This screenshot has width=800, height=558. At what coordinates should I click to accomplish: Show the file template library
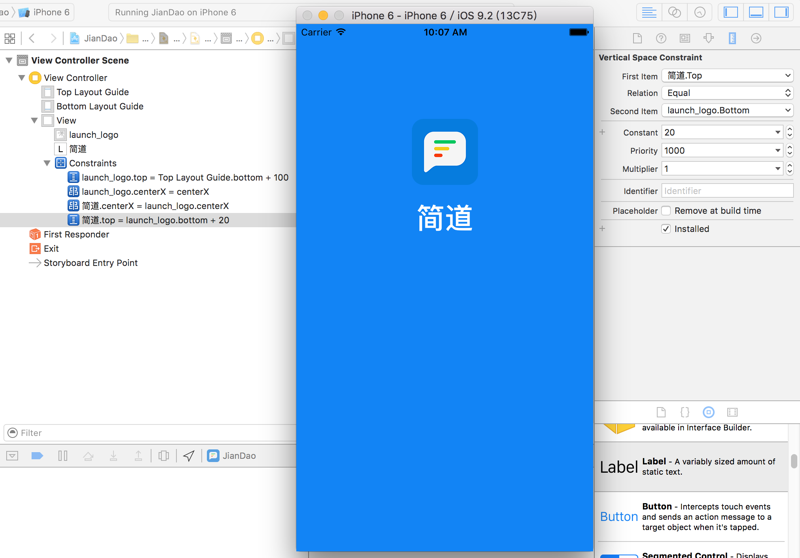661,412
